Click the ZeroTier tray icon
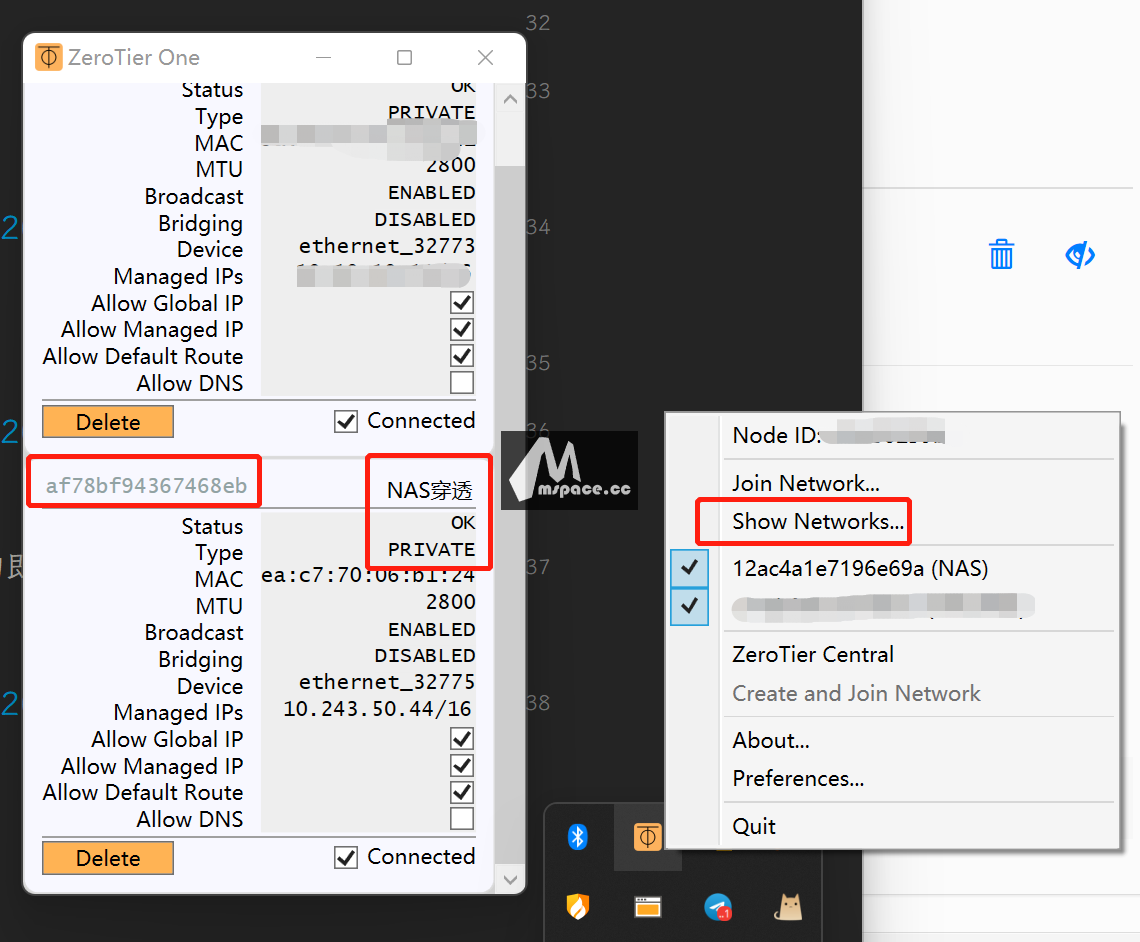Screen dimensions: 1140x942 click(x=647, y=837)
